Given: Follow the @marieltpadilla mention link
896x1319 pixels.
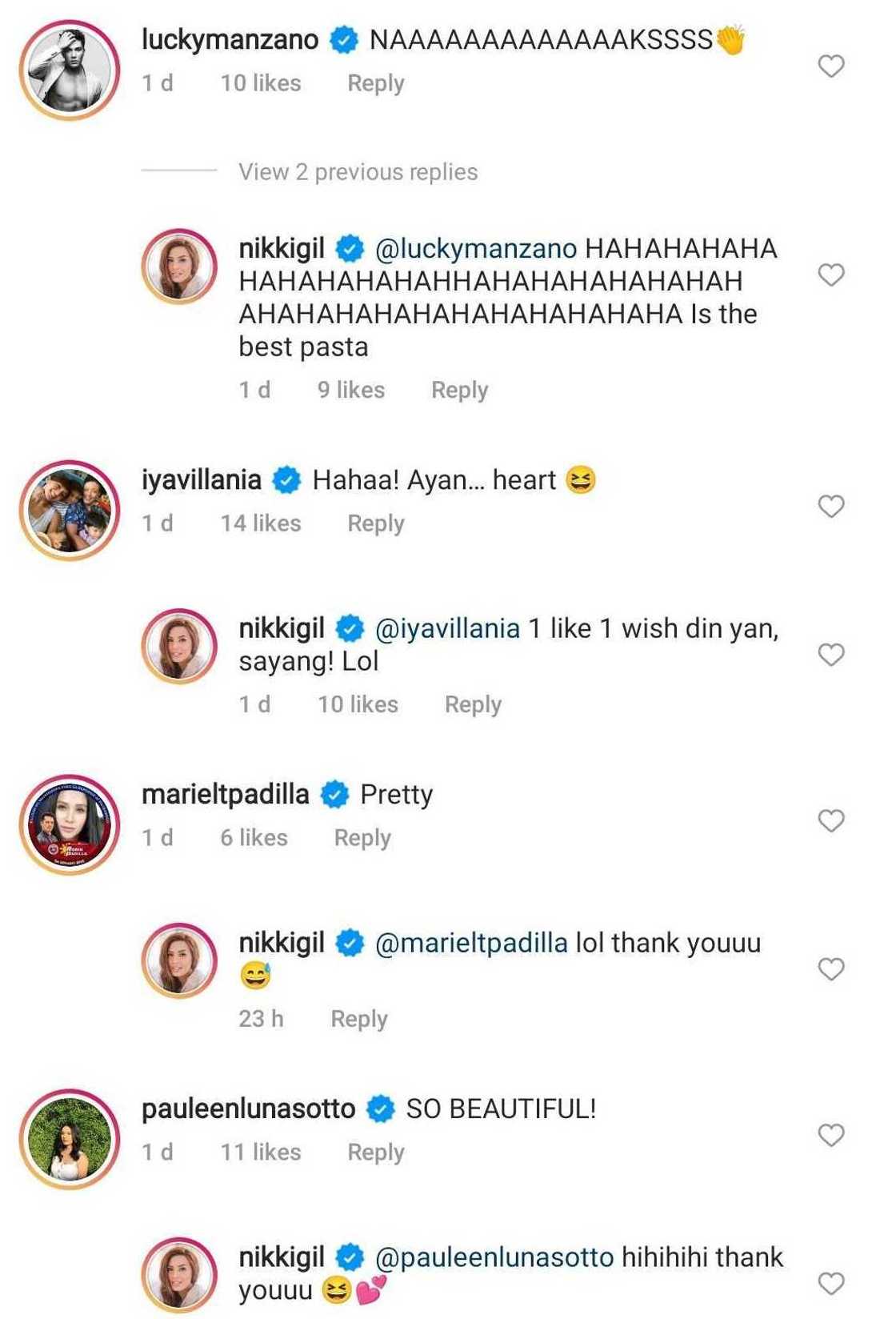Looking at the screenshot, I should pos(471,944).
